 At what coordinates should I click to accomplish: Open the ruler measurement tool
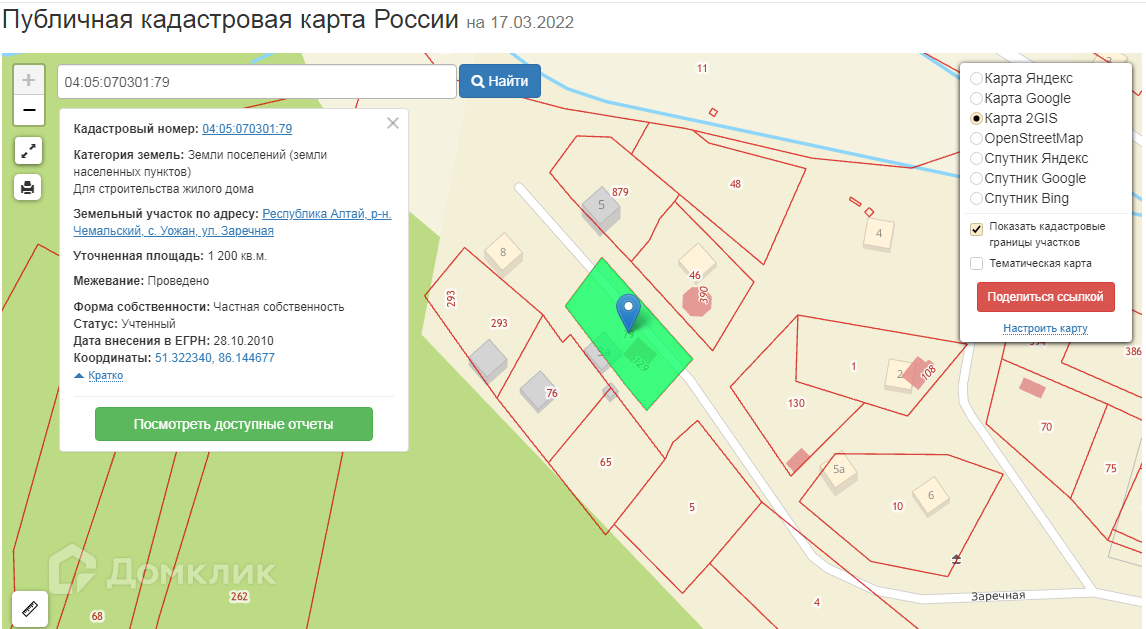(30, 609)
